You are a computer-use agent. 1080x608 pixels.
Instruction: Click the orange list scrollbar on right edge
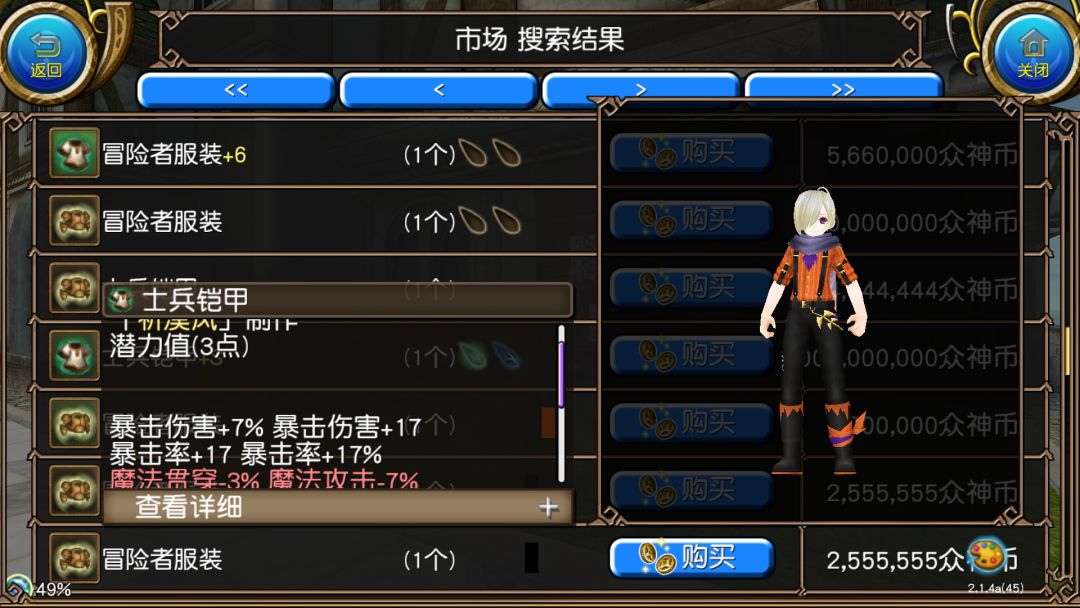(x=1066, y=350)
